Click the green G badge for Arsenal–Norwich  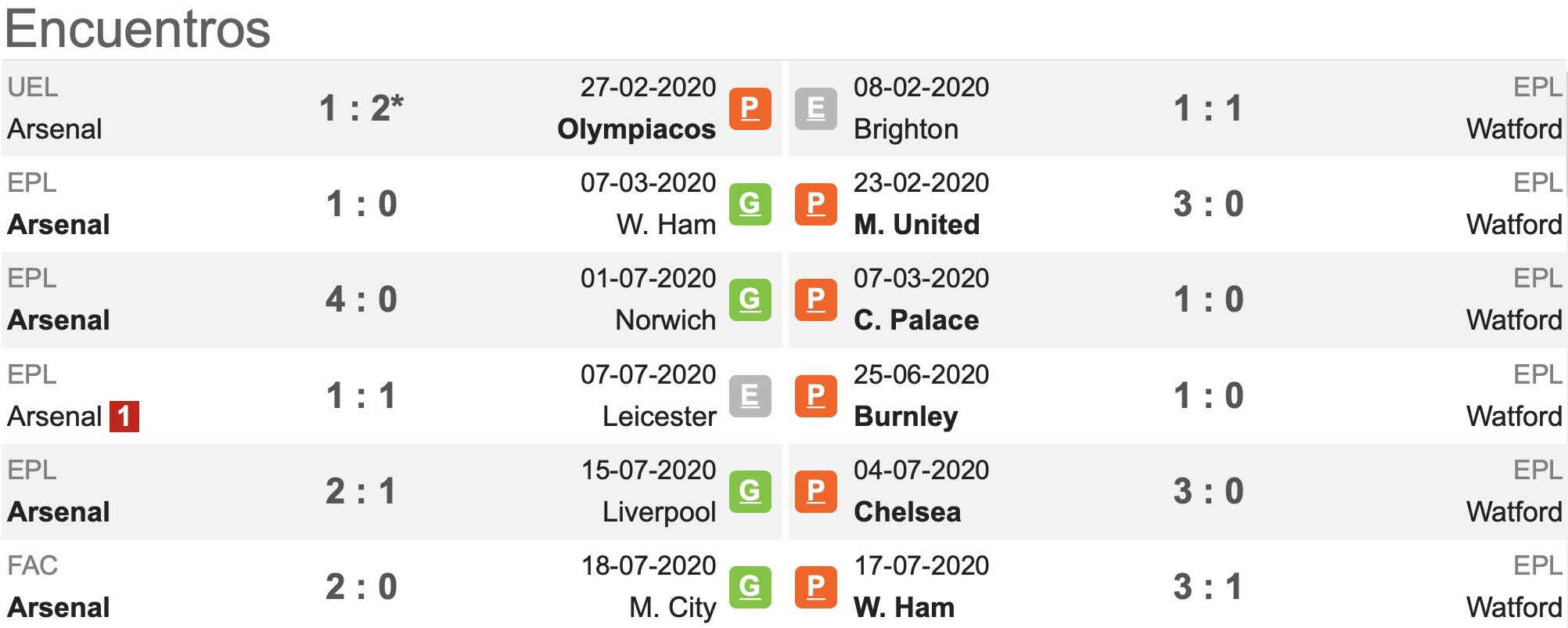click(750, 299)
